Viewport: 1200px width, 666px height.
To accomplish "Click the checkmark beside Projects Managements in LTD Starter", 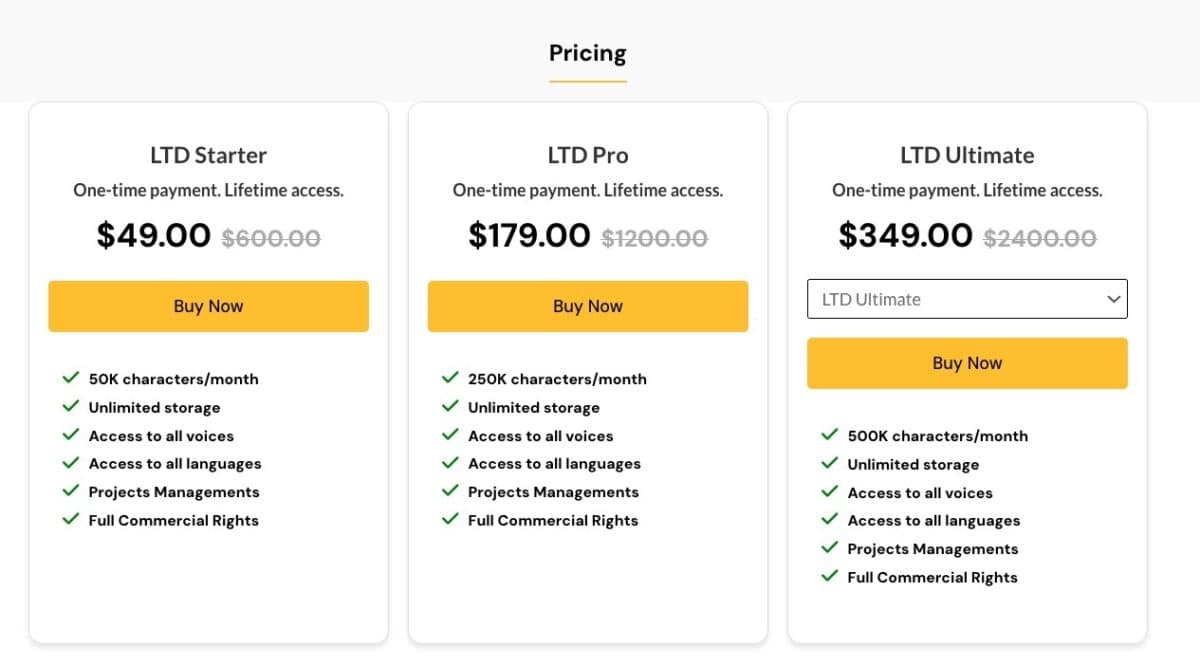I will 70,491.
